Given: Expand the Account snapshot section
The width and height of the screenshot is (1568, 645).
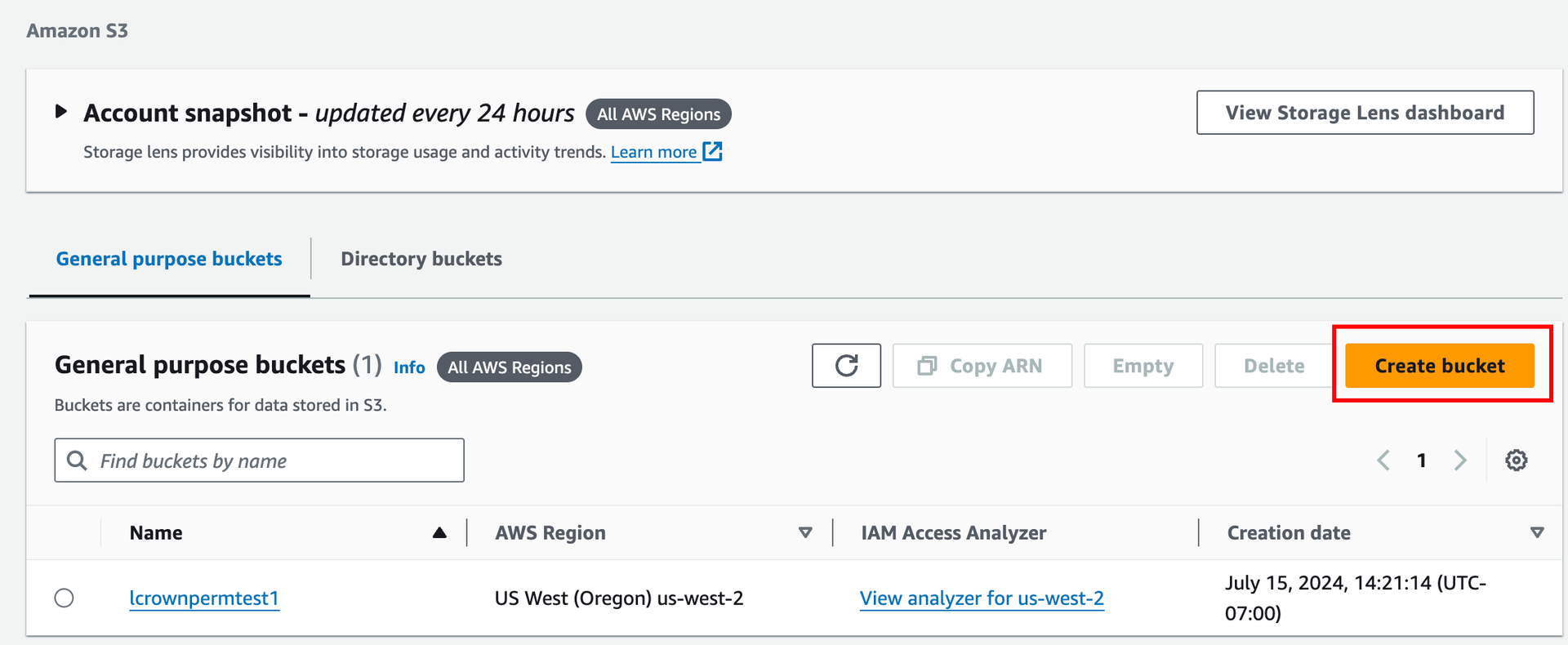Looking at the screenshot, I should pos(60,112).
